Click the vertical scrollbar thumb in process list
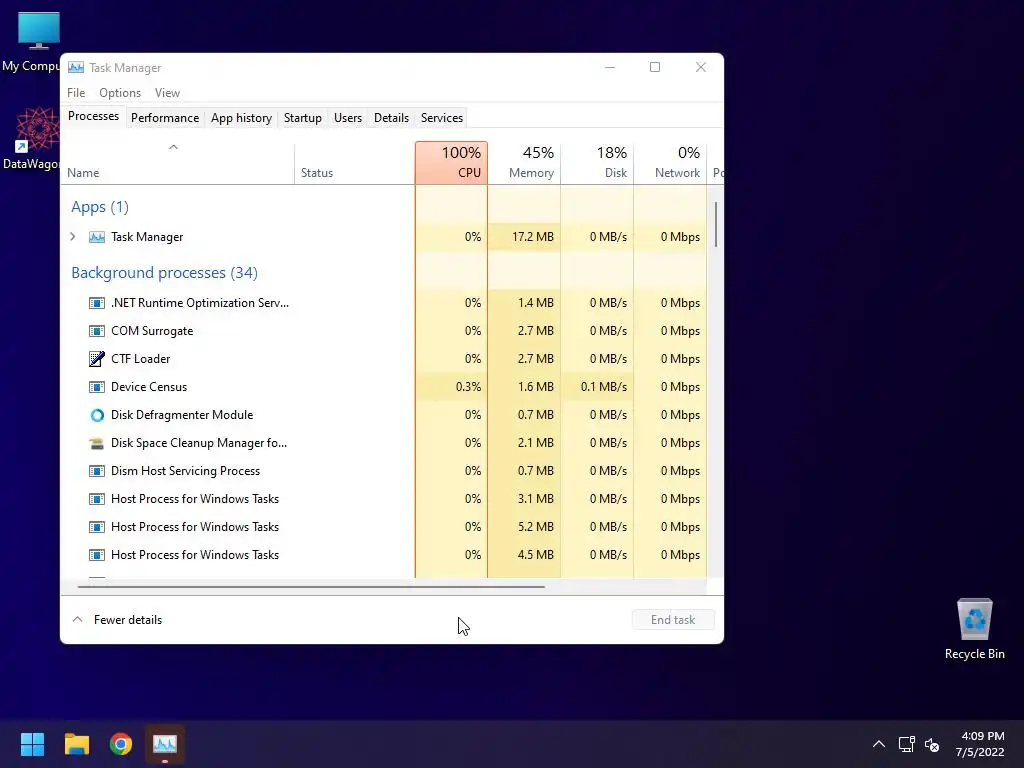This screenshot has height=768, width=1024. coord(716,225)
